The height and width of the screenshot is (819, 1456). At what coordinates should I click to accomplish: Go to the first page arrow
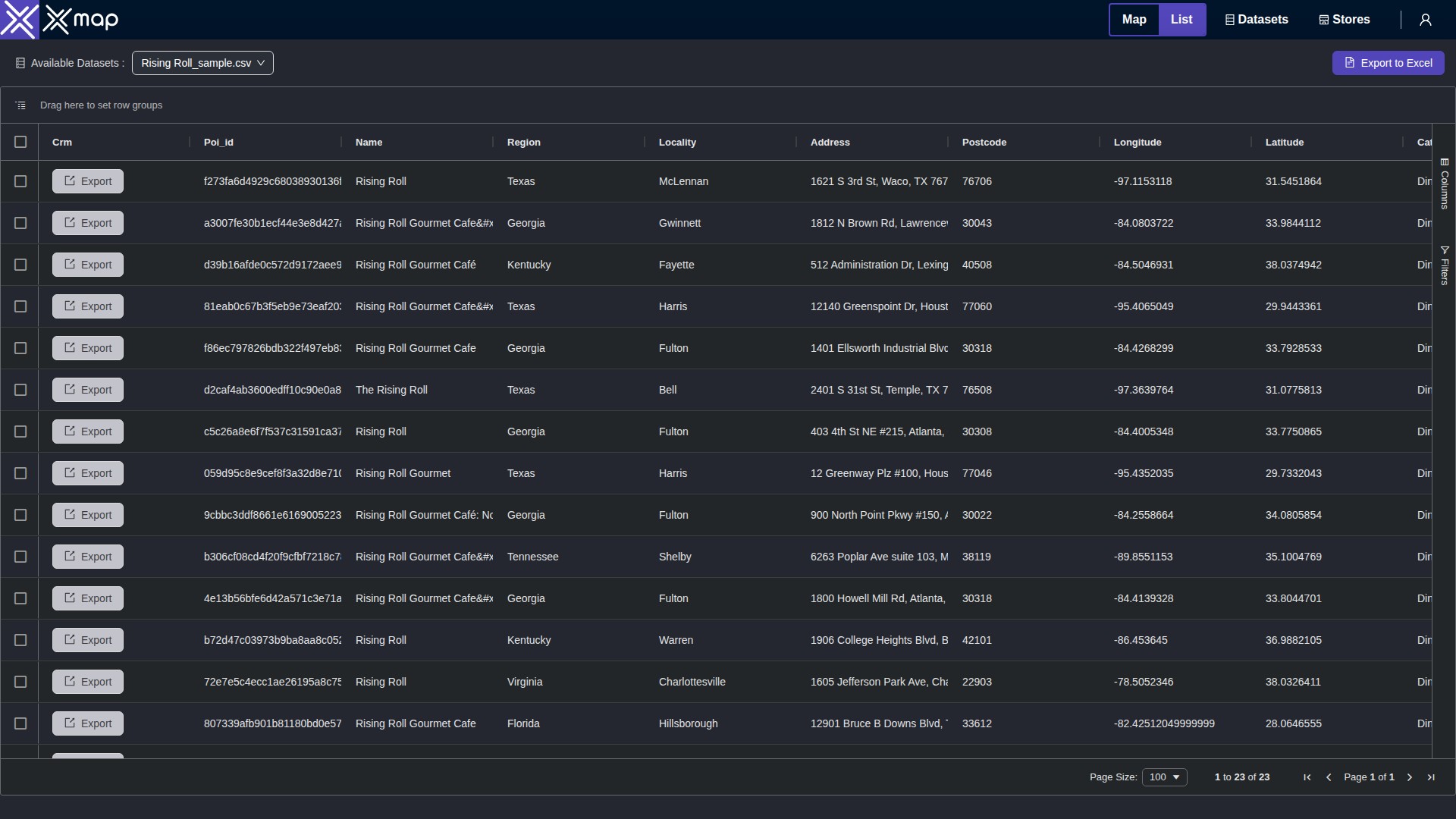tap(1307, 777)
